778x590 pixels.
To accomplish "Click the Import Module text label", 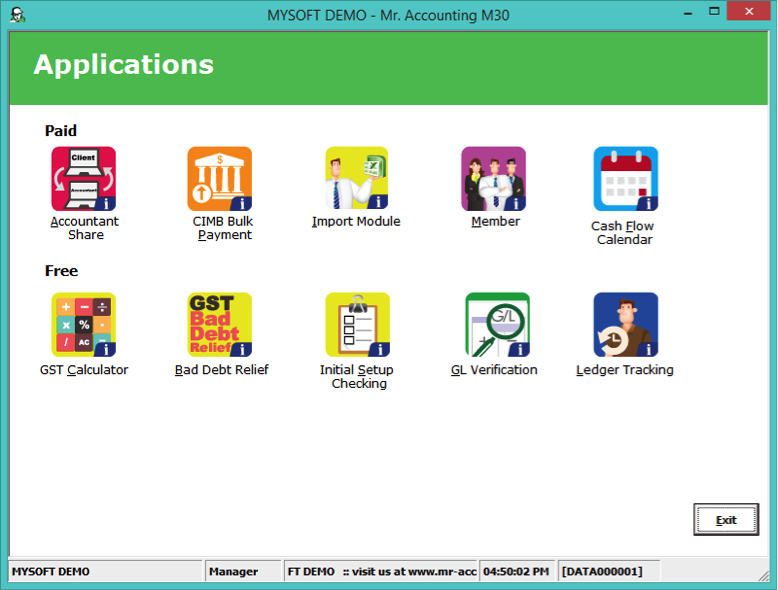I will click(356, 221).
